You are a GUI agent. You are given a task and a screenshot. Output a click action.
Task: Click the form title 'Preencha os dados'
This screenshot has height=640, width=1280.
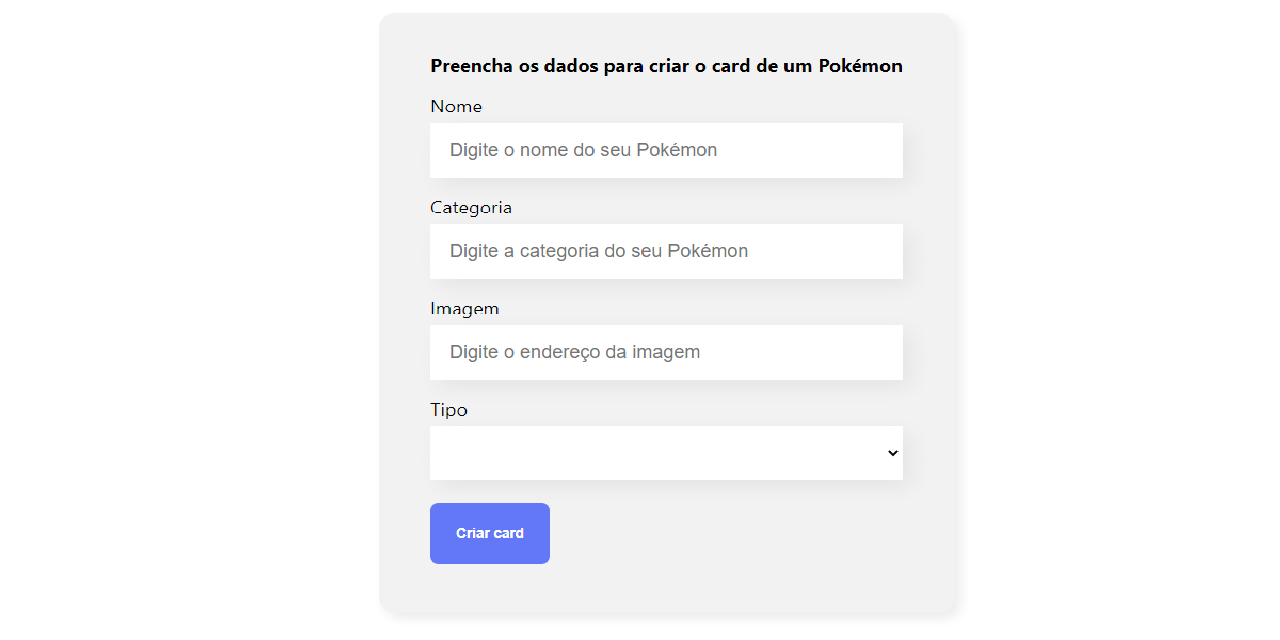tap(666, 65)
